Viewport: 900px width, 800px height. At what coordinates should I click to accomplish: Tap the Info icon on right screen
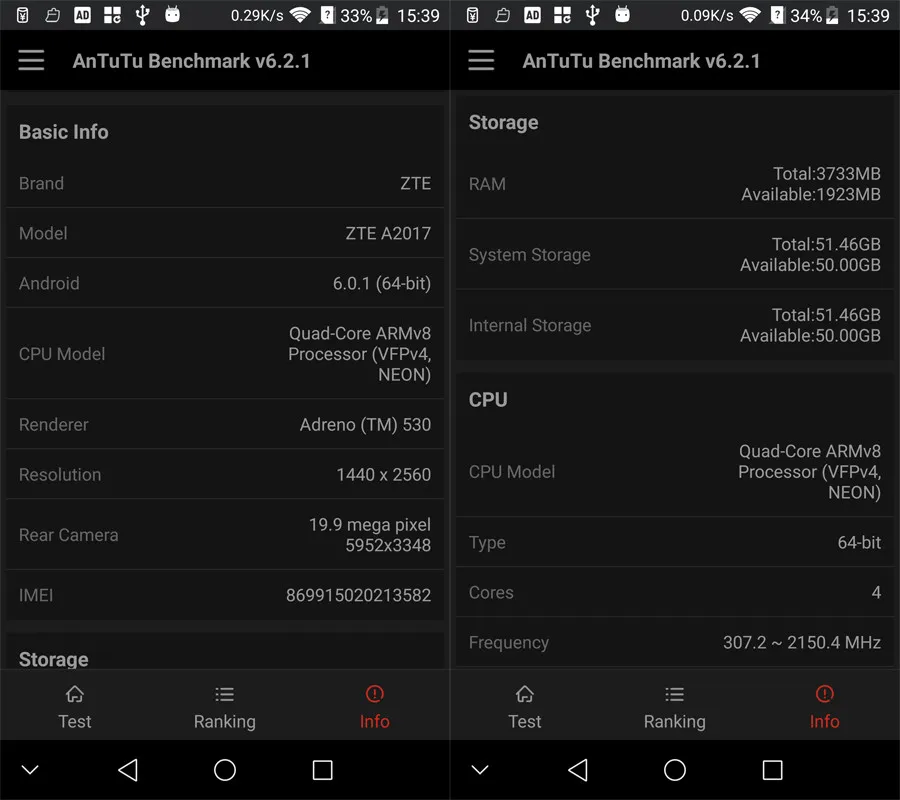824,694
